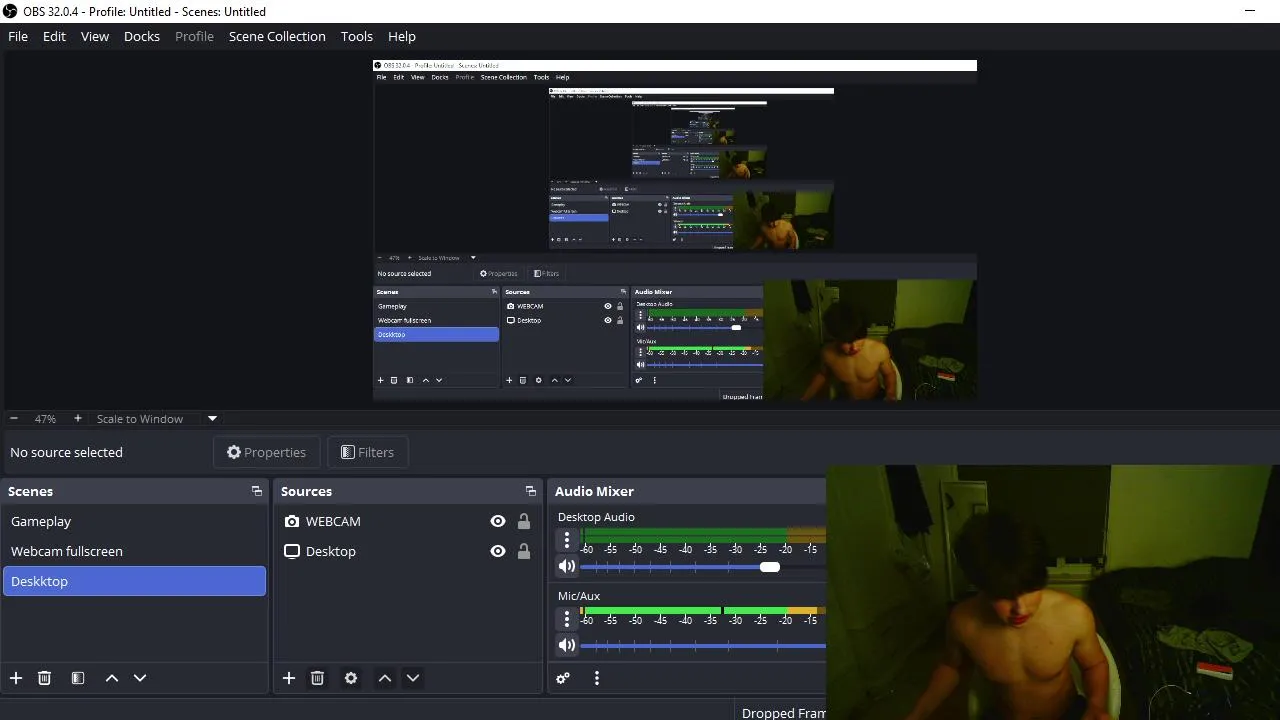Open the Edit menu
This screenshot has width=1280, height=720.
point(54,36)
